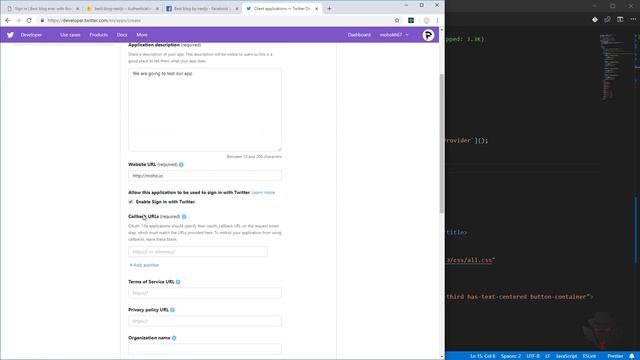Click Add another callback URL
Screen dimensions: 640x360
pos(144,265)
